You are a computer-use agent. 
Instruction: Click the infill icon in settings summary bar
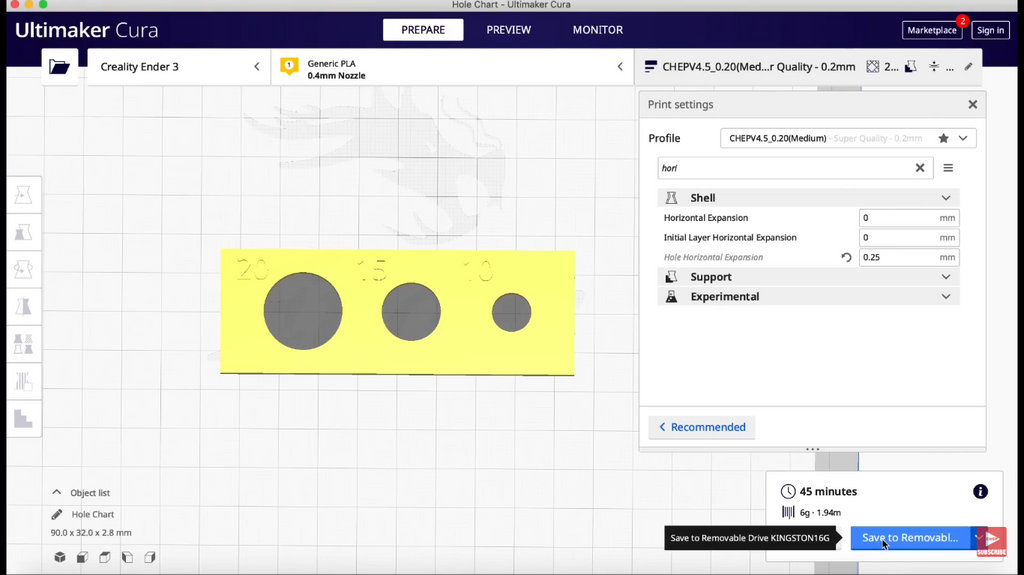coord(872,67)
